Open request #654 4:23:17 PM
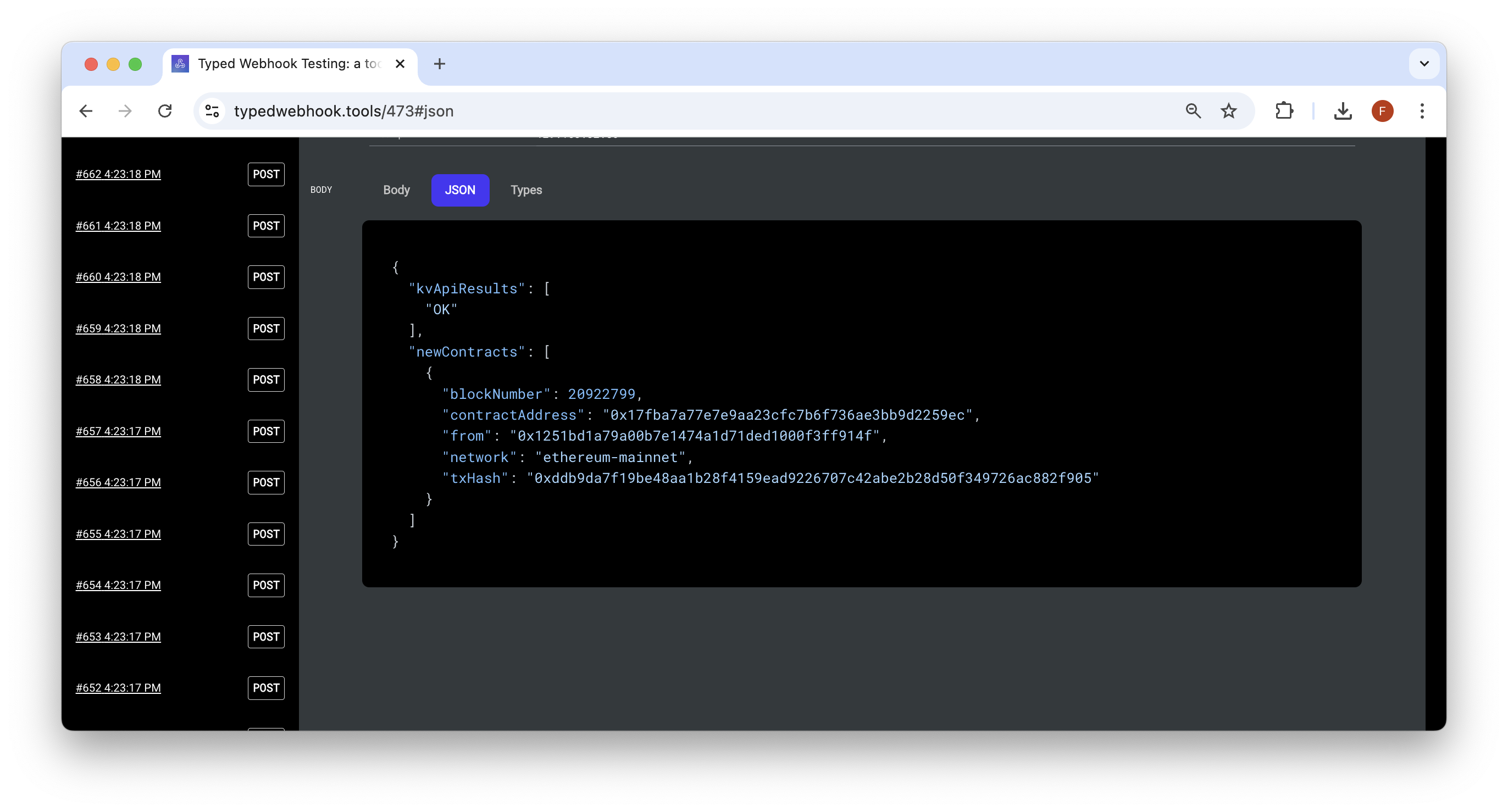 (x=118, y=585)
